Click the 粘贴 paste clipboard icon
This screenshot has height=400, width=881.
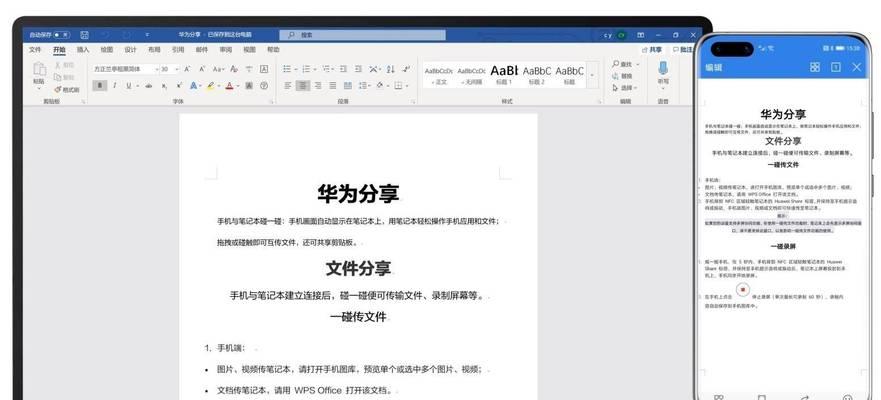click(39, 70)
